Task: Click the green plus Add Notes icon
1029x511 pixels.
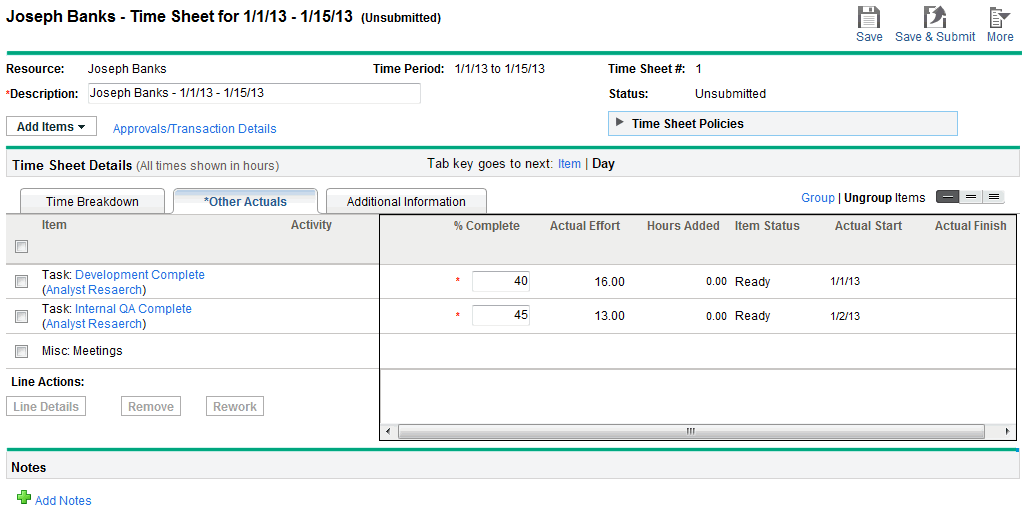Action: point(24,498)
